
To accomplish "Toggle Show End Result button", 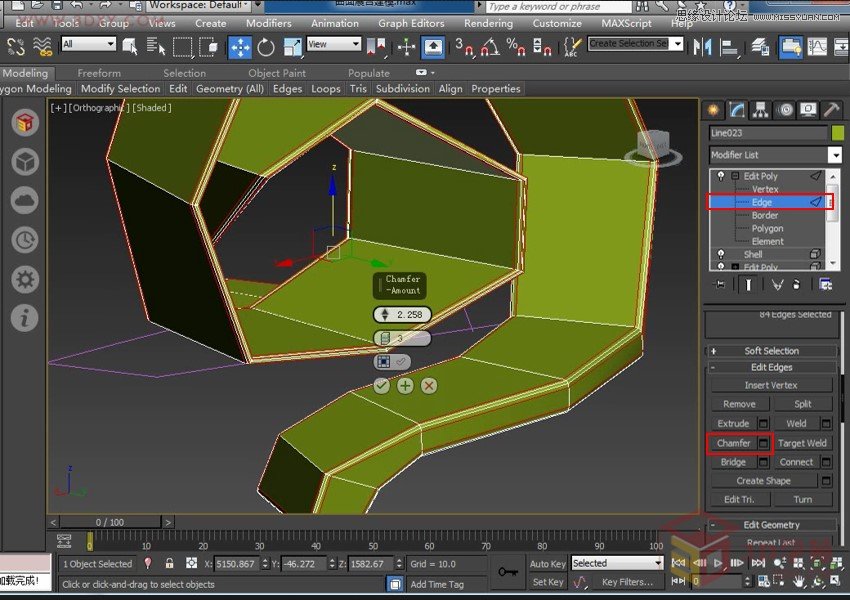I will pyautogui.click(x=748, y=285).
